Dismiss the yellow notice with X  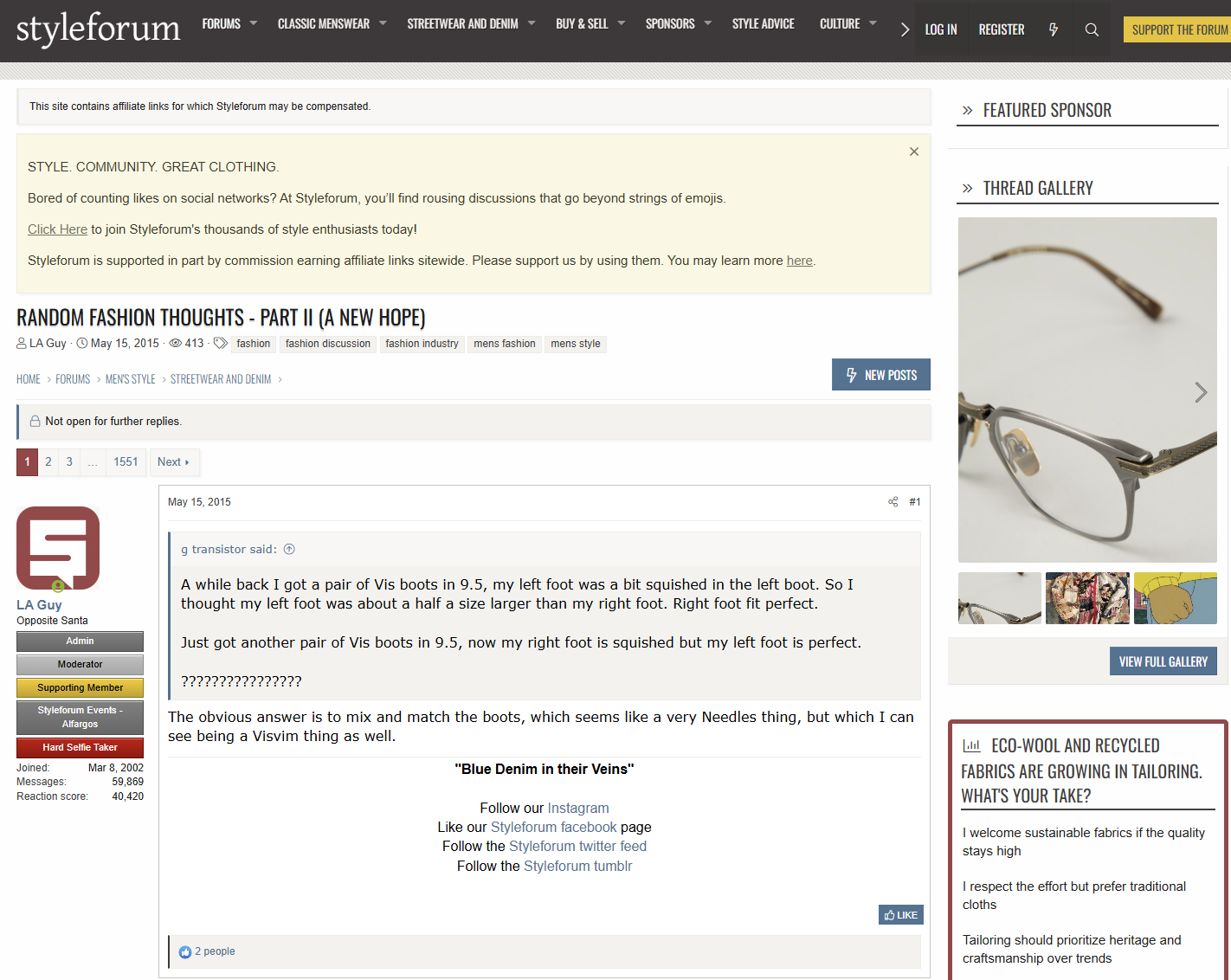(914, 152)
